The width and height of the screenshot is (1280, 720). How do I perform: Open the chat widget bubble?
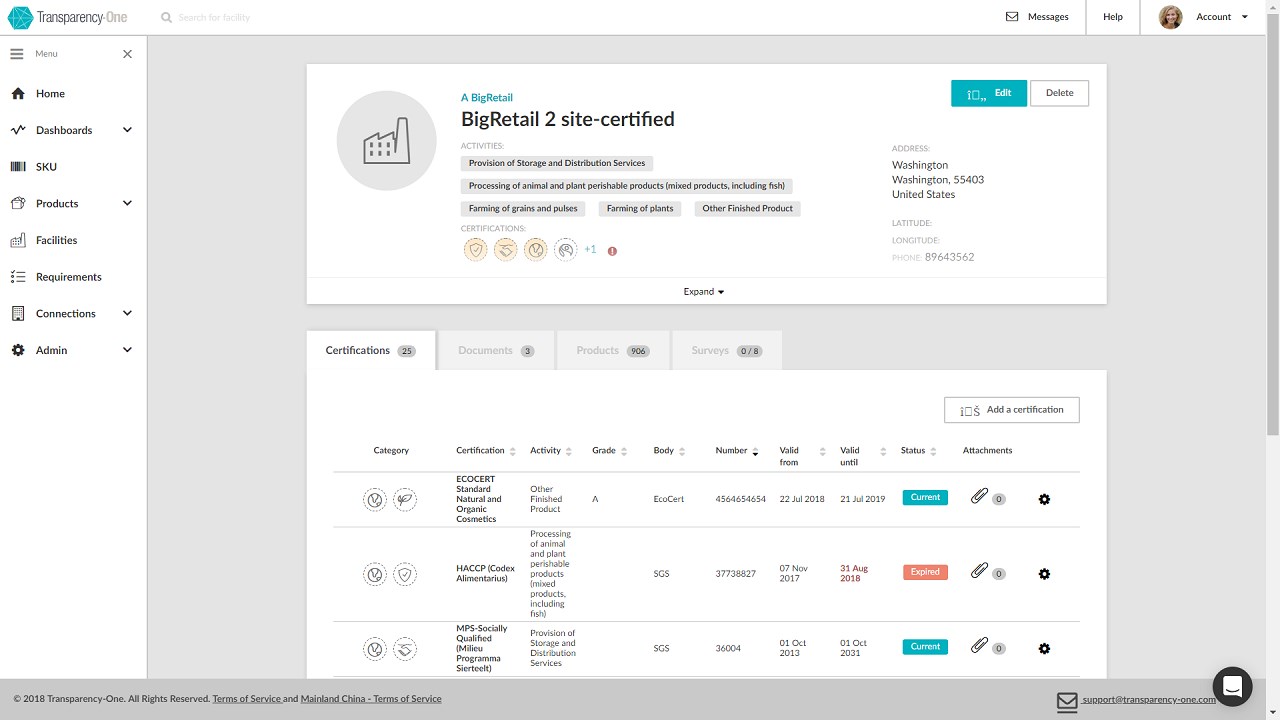coord(1232,686)
